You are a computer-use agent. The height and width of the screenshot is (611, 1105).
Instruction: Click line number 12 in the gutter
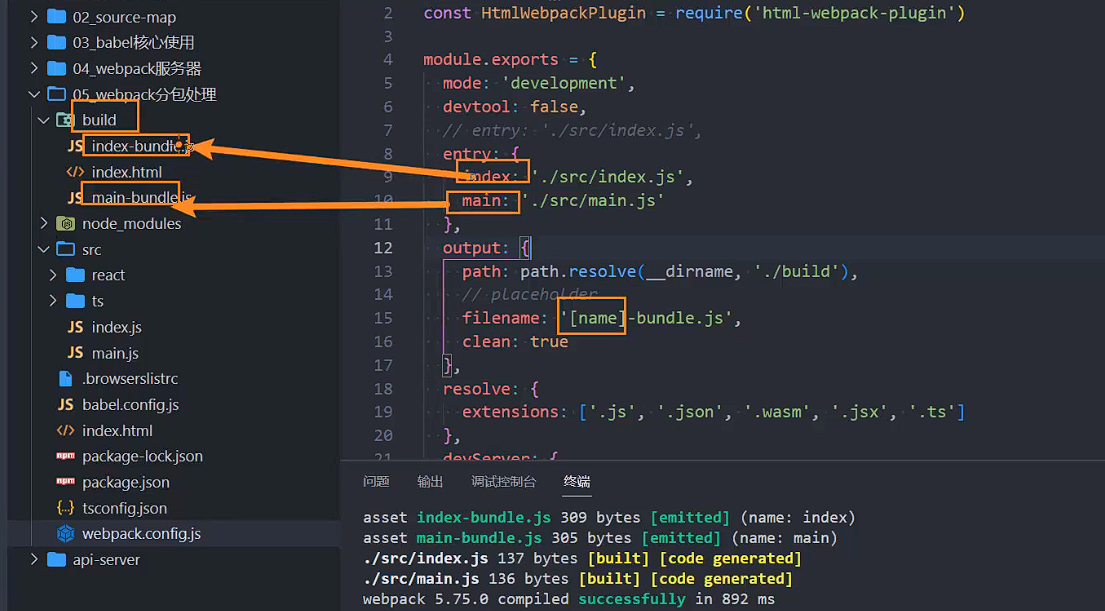[x=384, y=248]
